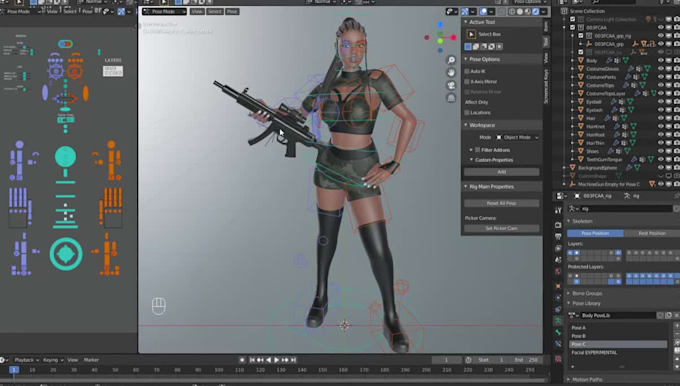
Task: Select Pose A in pose library list
Action: coord(618,328)
